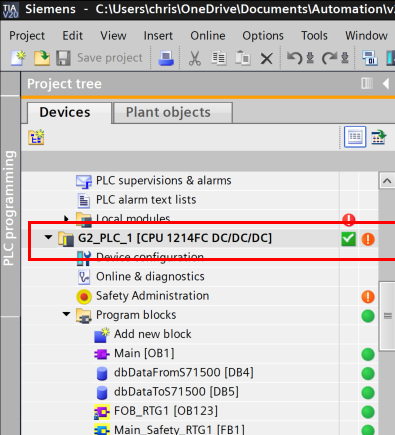Viewport: 395px width, 435px height.
Task: Select PLC supervisions & alarms
Action: pyautogui.click(x=163, y=181)
